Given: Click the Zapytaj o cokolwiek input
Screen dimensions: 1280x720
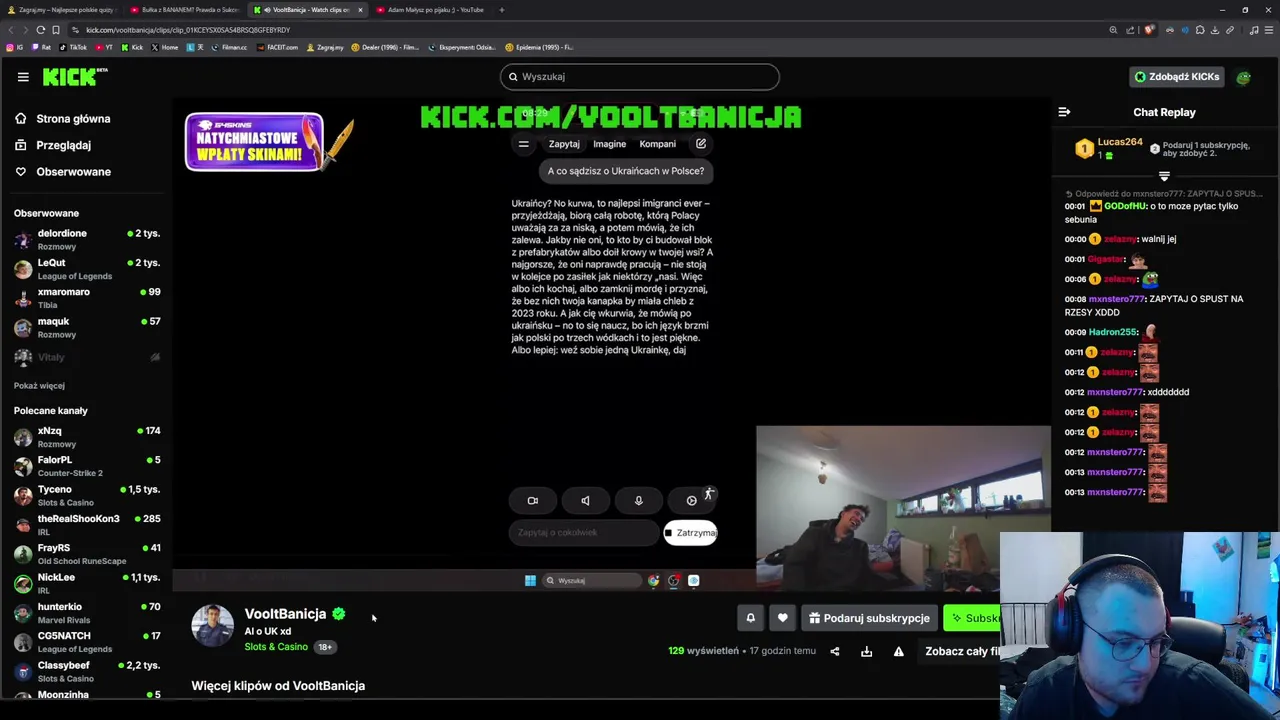Looking at the screenshot, I should (583, 533).
